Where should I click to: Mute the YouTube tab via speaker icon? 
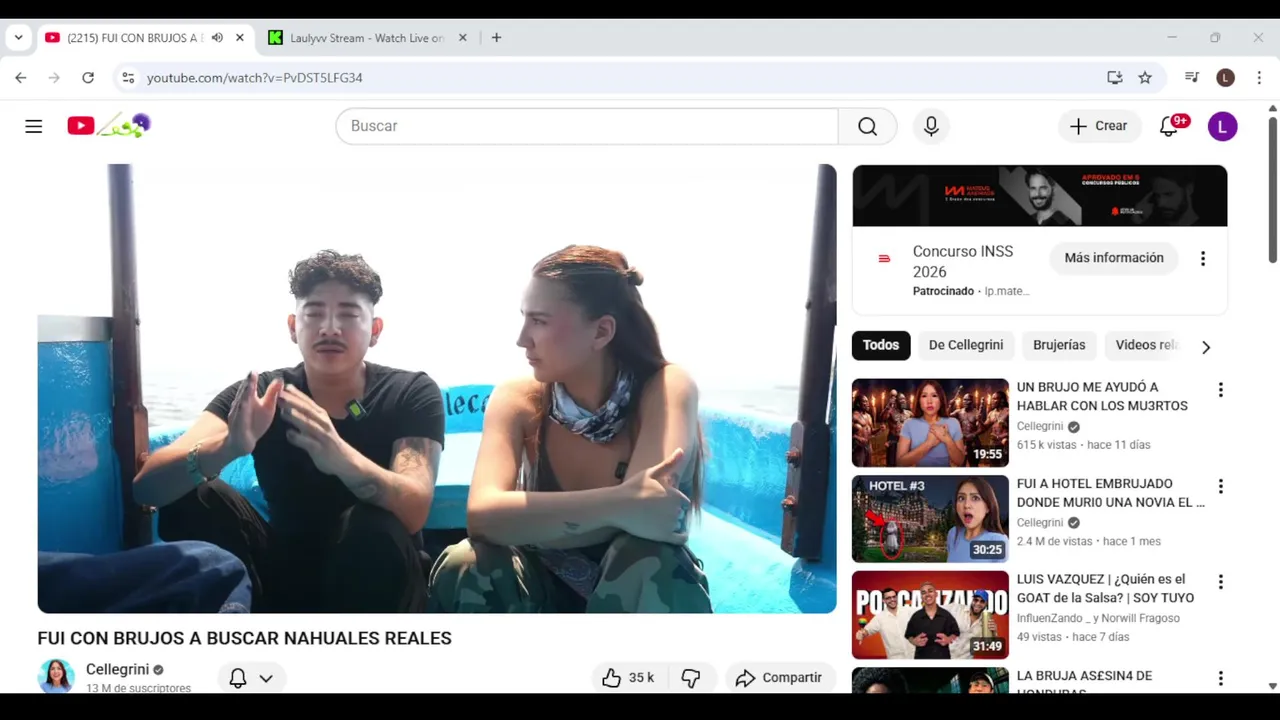point(217,38)
